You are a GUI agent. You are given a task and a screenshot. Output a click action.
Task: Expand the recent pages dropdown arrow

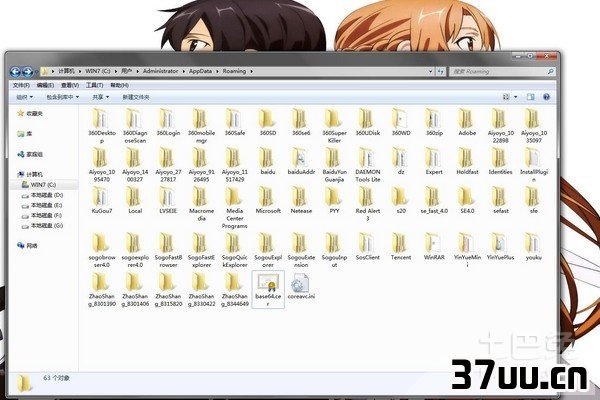point(37,72)
